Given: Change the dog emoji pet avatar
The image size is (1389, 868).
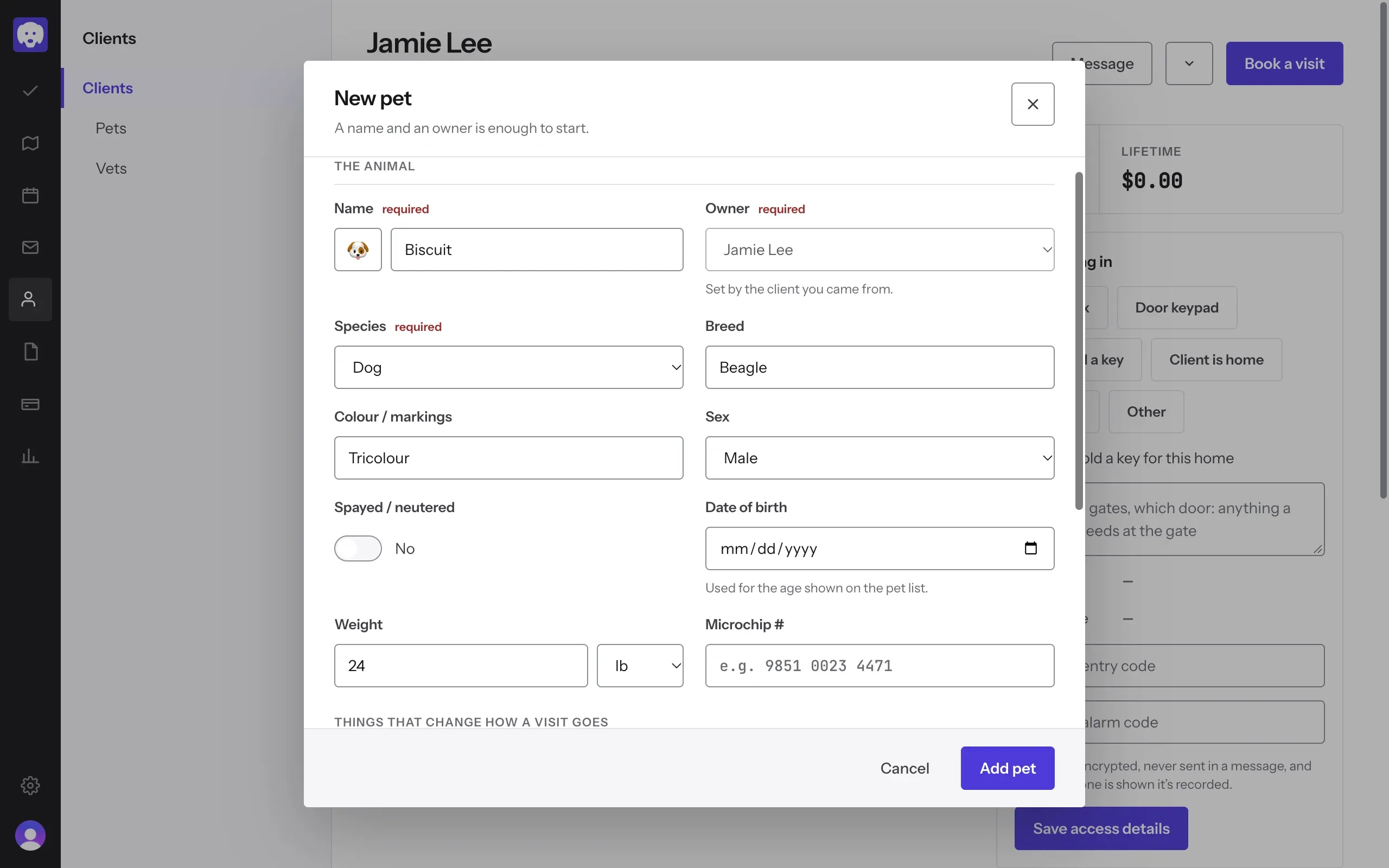Looking at the screenshot, I should [358, 250].
